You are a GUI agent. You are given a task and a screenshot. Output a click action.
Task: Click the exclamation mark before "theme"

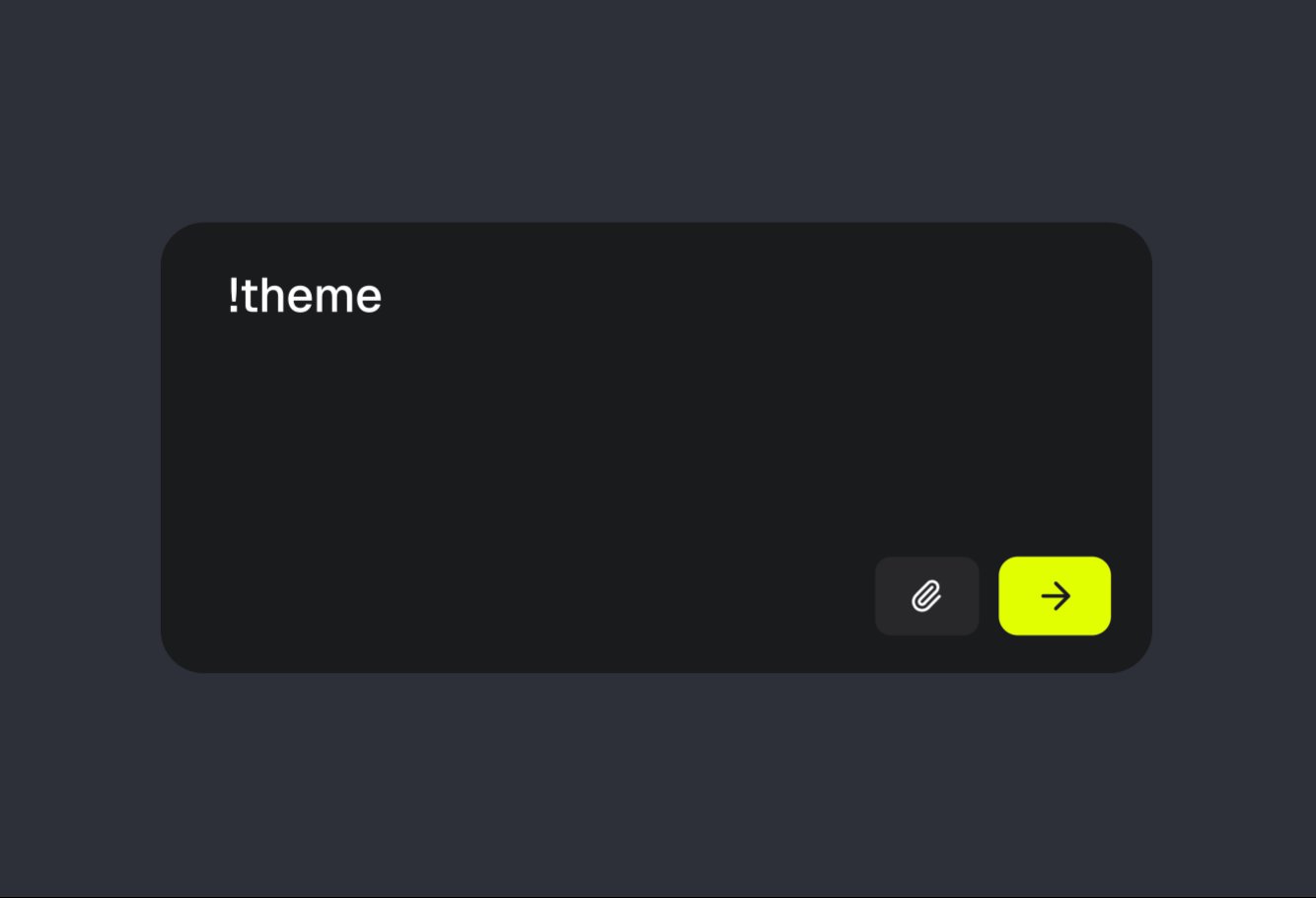point(233,296)
